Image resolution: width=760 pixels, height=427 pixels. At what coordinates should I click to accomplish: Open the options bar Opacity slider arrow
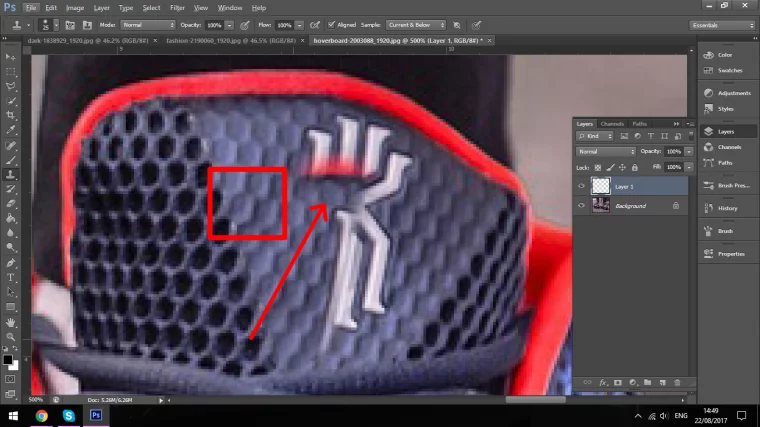click(x=229, y=25)
